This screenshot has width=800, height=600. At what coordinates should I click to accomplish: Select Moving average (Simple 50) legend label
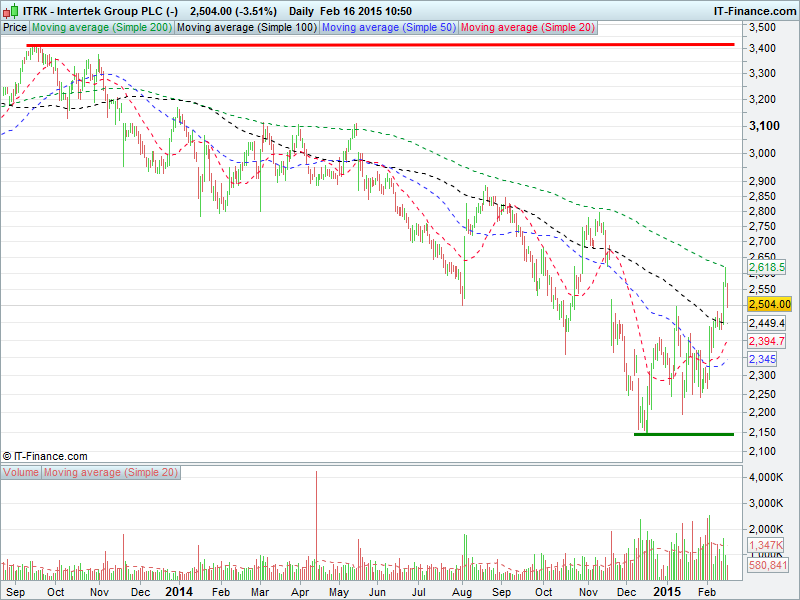pyautogui.click(x=389, y=28)
